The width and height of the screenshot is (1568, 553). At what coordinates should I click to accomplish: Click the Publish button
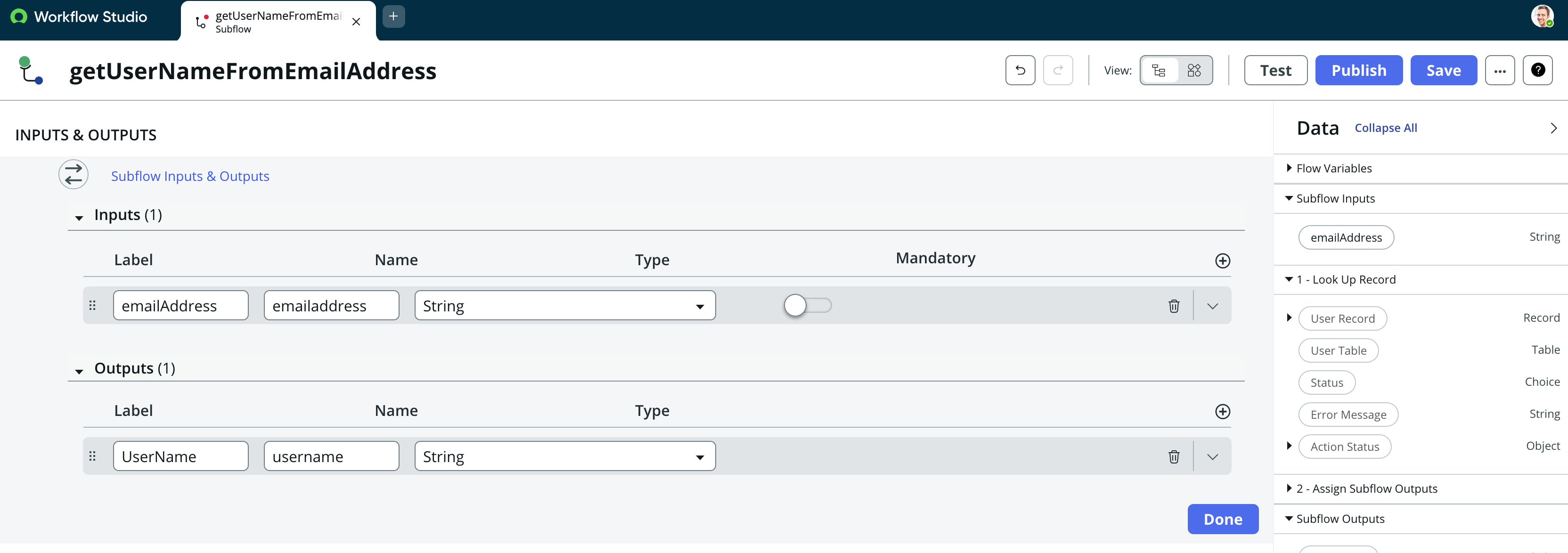1359,71
